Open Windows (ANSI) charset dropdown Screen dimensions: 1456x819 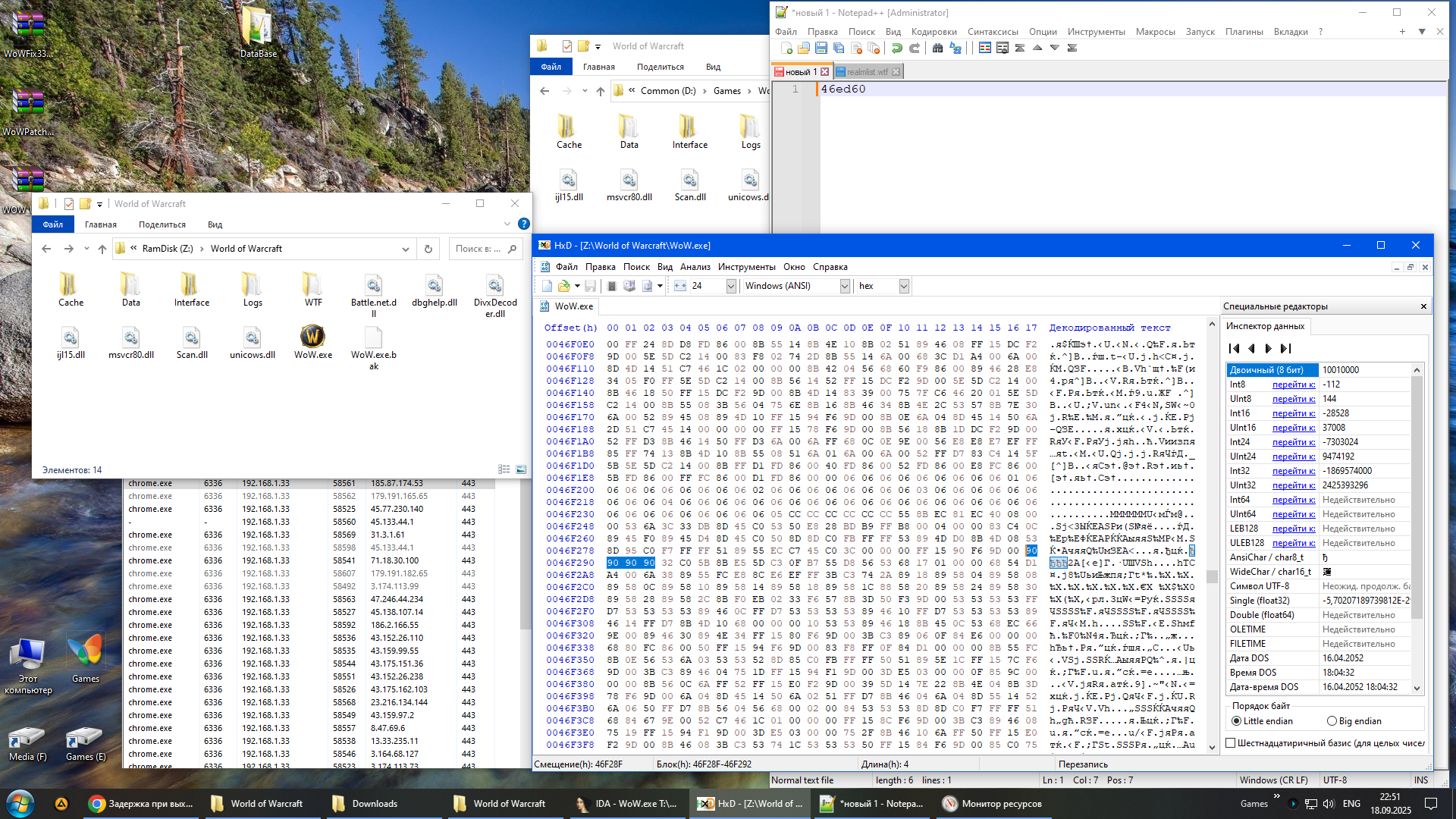pyautogui.click(x=845, y=286)
